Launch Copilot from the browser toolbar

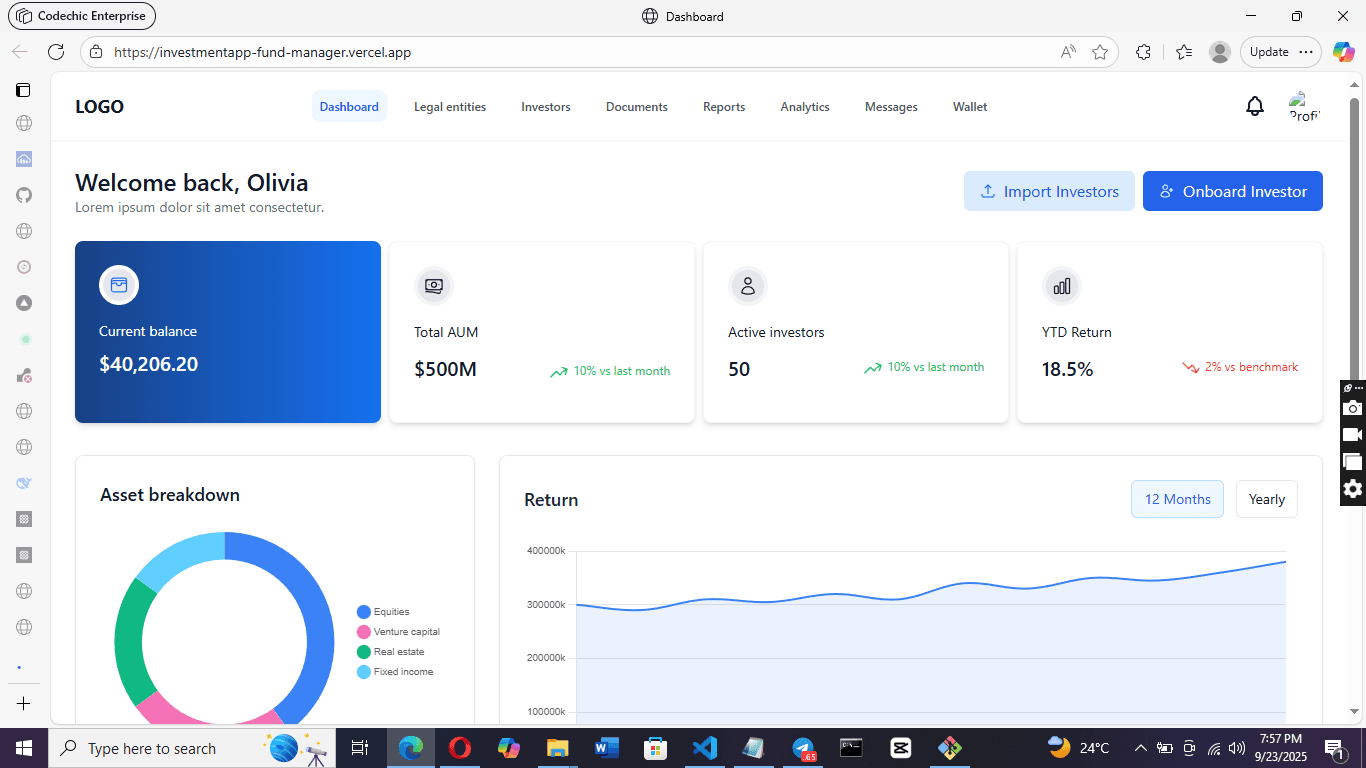click(x=1344, y=52)
